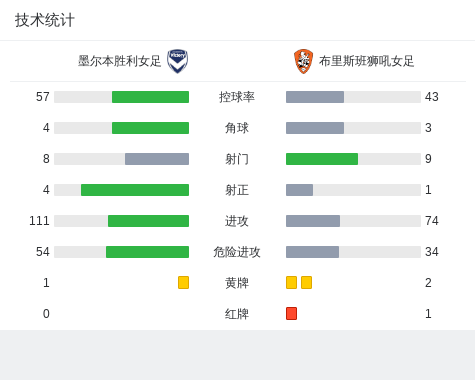475x380 pixels.
Task: Click Brisbane Roar's first yellow card icon
Action: coord(291,282)
